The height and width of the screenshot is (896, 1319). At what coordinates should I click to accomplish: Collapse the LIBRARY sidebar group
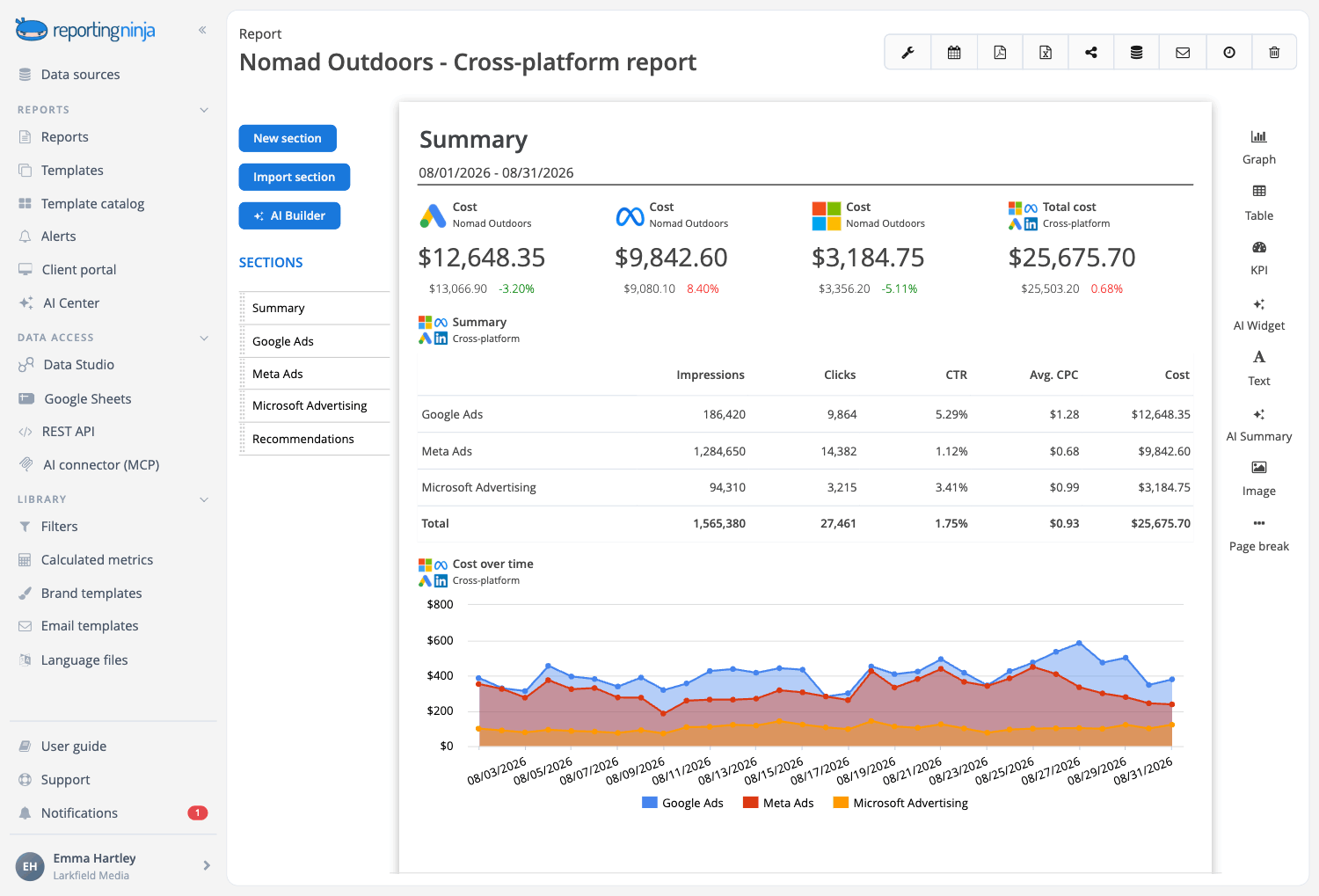pyautogui.click(x=204, y=499)
